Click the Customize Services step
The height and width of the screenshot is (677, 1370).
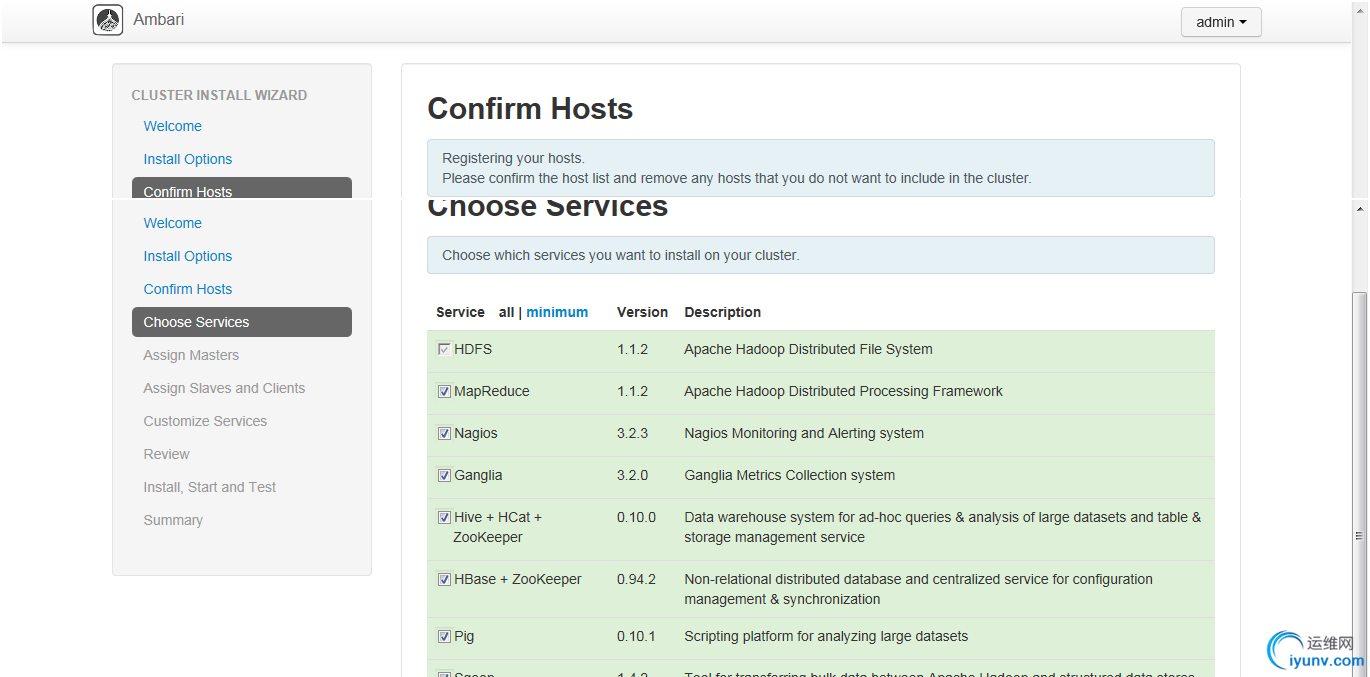click(x=205, y=421)
